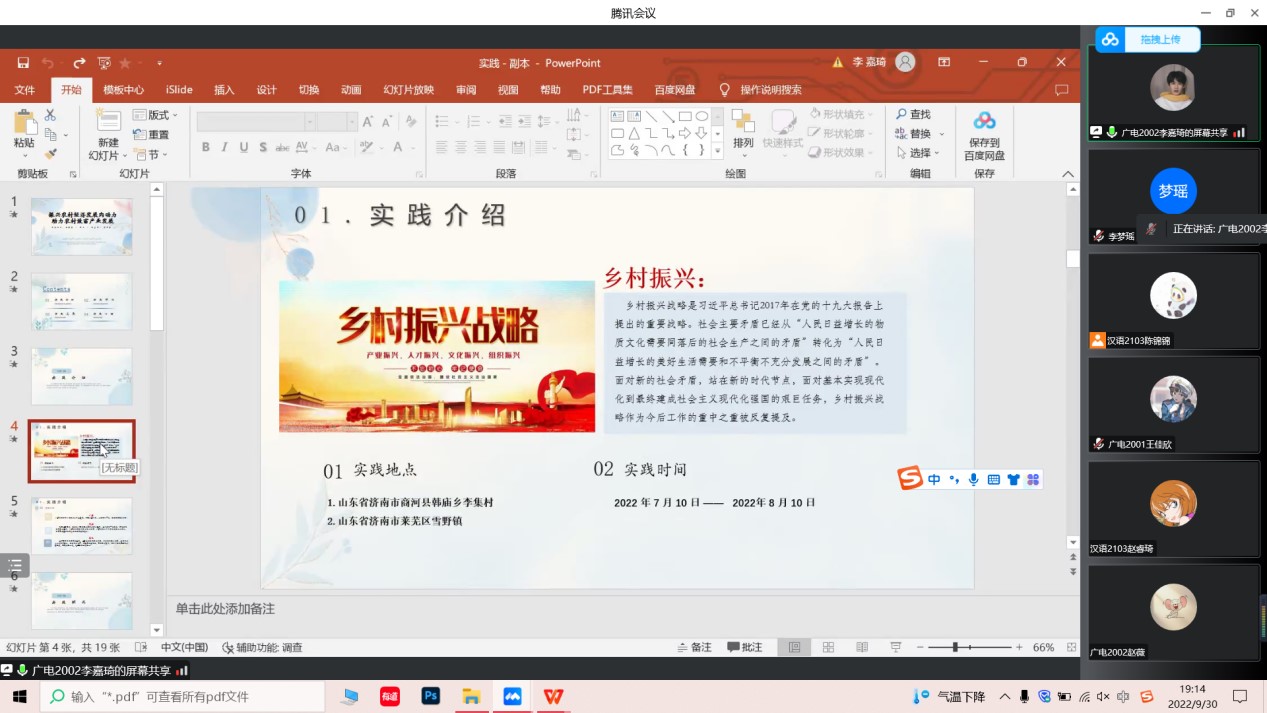
Task: Click the Find (查找) button
Action: pyautogui.click(x=913, y=115)
